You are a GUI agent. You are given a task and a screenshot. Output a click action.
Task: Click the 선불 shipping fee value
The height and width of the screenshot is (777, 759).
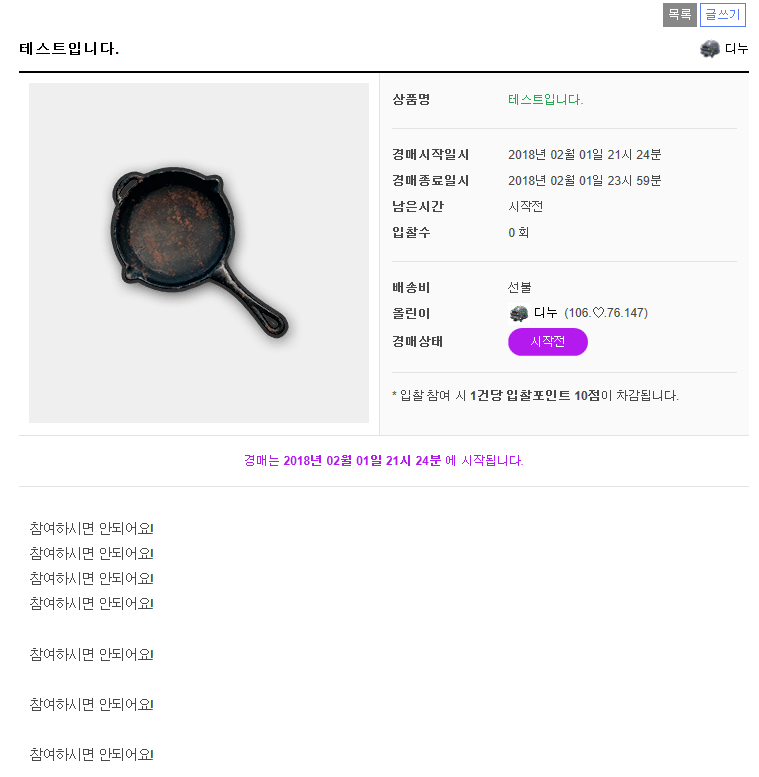519,288
